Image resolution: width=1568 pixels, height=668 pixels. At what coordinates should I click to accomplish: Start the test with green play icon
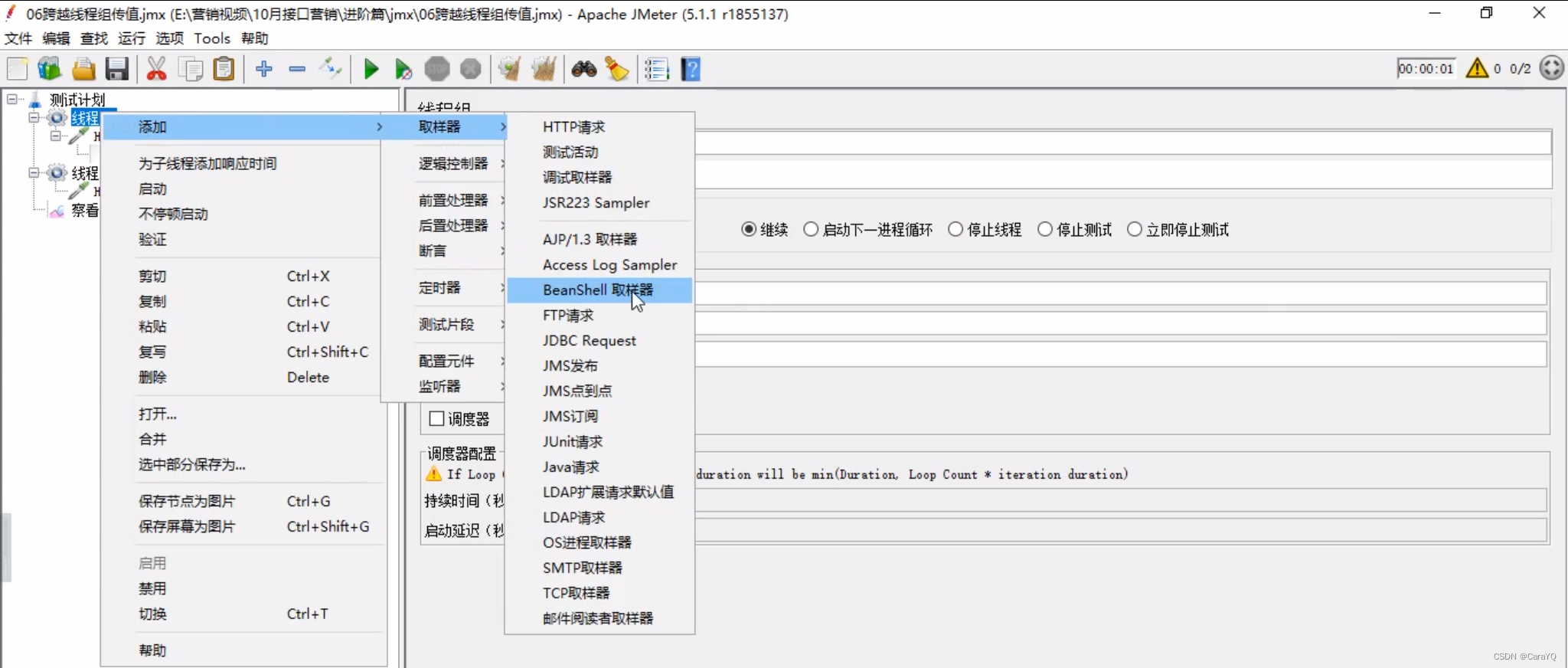pos(371,69)
